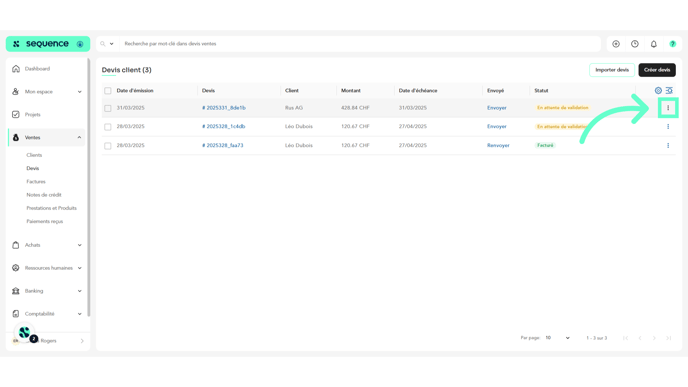Click the Ressources humaines icon

(16, 268)
